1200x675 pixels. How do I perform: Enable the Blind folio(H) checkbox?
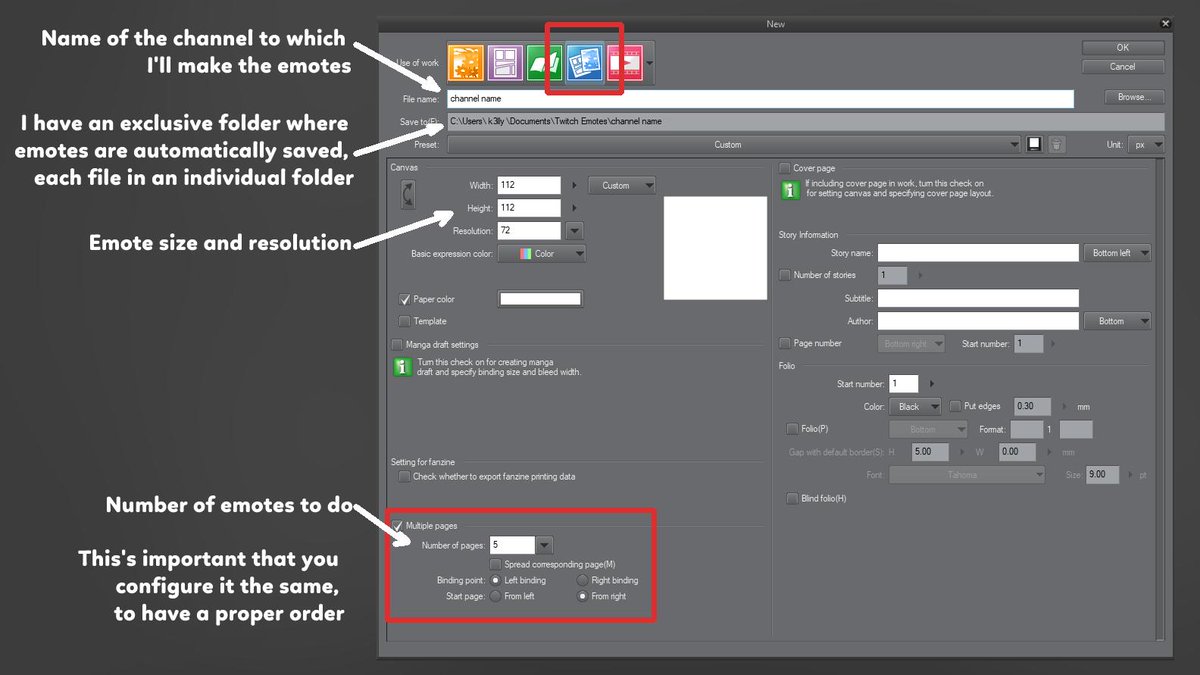[x=793, y=498]
